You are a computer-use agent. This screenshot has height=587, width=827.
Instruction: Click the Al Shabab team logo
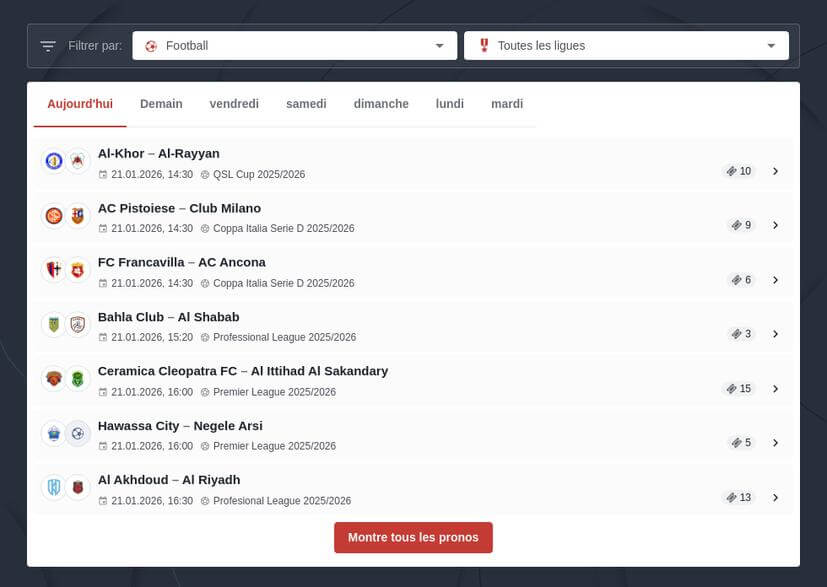point(78,324)
